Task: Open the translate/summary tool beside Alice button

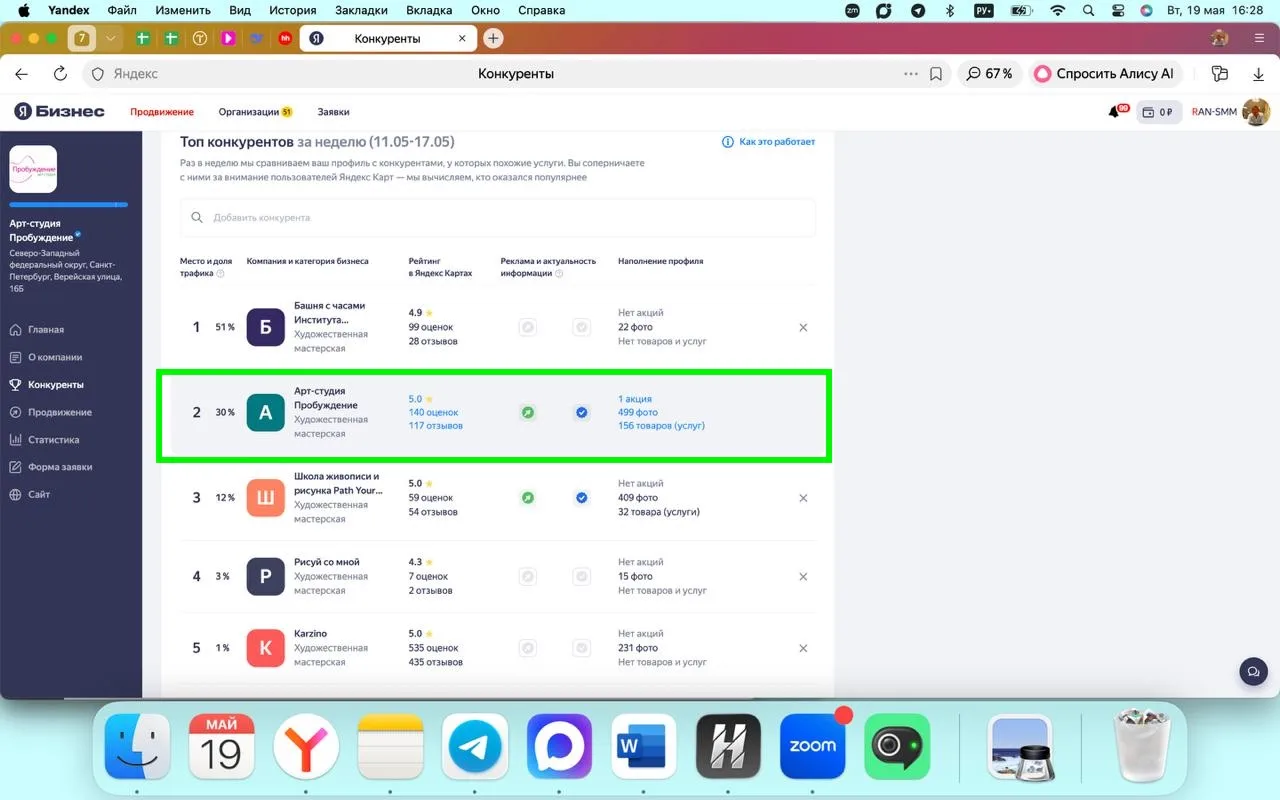Action: 1219,74
